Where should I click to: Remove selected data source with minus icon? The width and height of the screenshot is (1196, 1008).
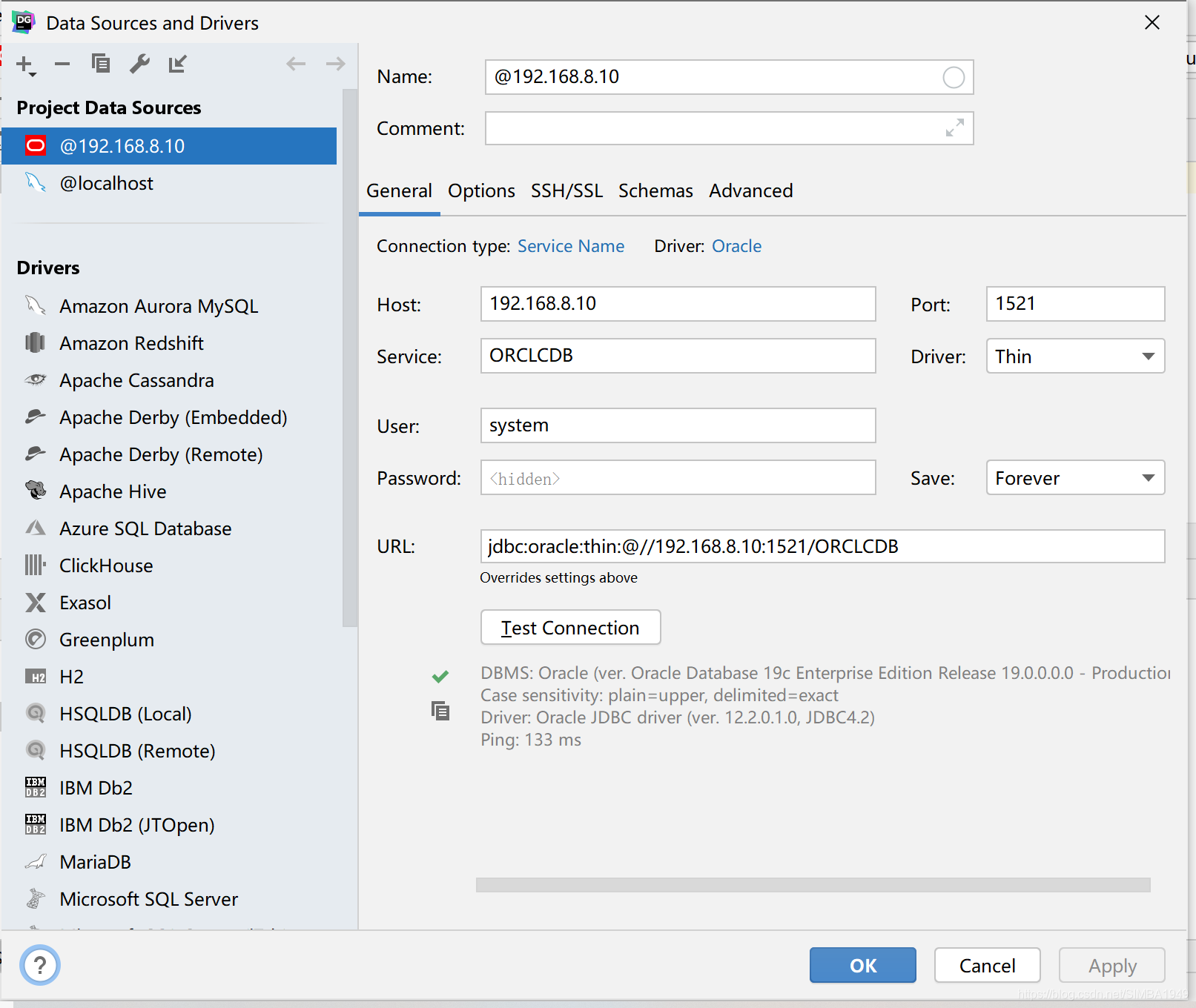62,64
